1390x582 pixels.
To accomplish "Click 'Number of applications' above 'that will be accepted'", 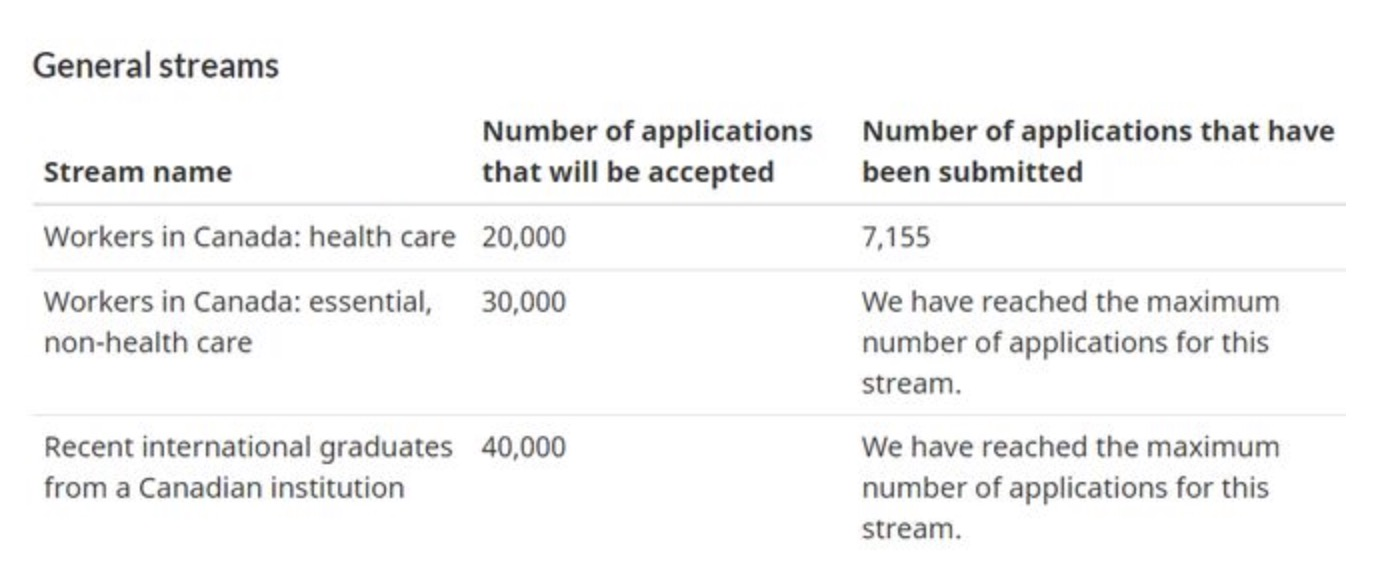I will (x=647, y=131).
